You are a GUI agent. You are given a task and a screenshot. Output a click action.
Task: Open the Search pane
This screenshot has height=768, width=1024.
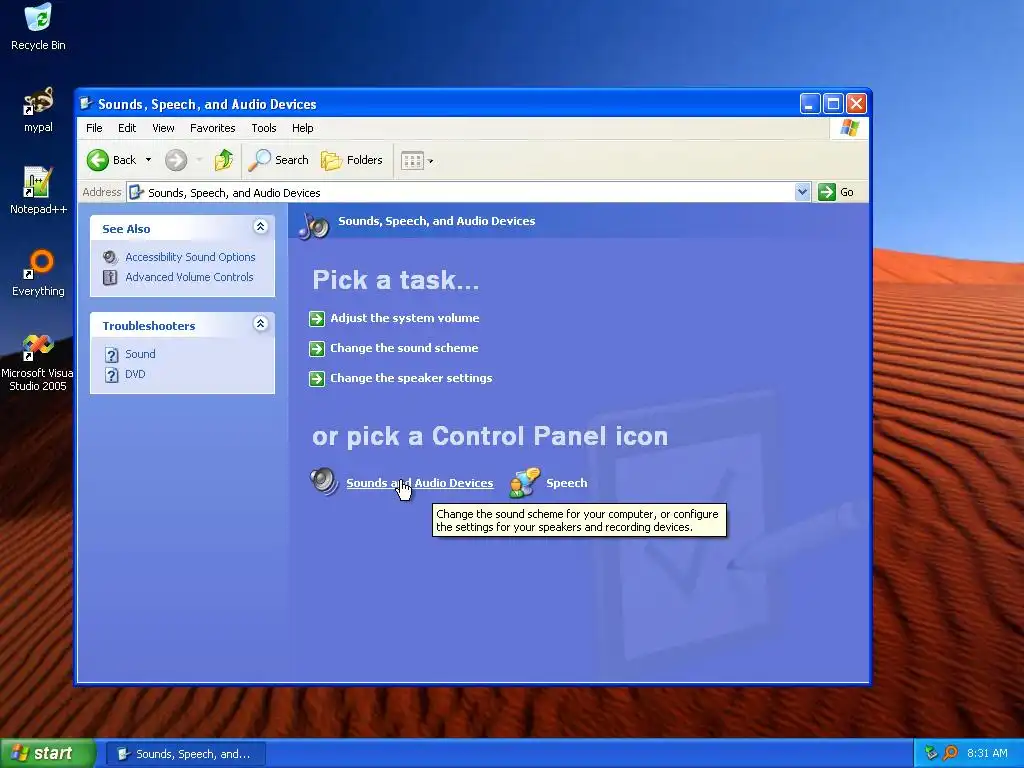click(x=279, y=160)
